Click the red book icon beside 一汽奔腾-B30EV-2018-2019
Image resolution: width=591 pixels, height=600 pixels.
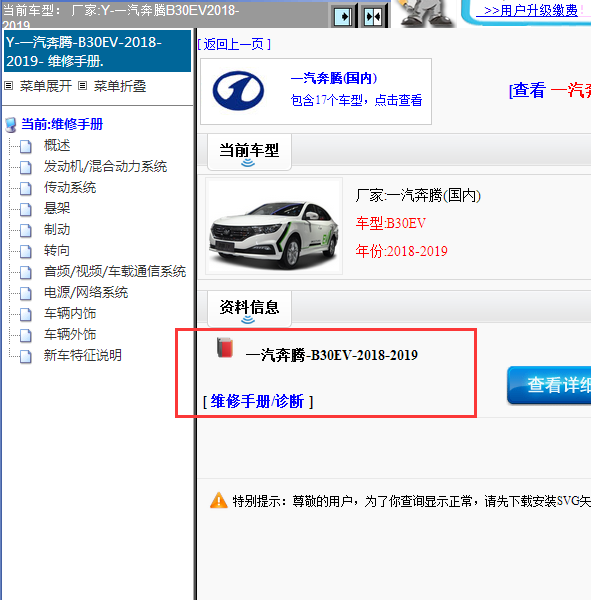[225, 347]
